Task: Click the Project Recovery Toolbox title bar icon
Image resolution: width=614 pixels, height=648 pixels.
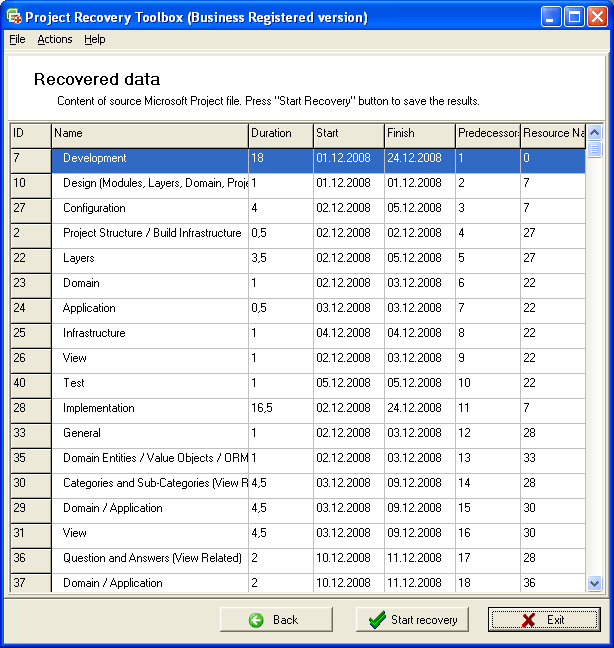Action: (14, 17)
